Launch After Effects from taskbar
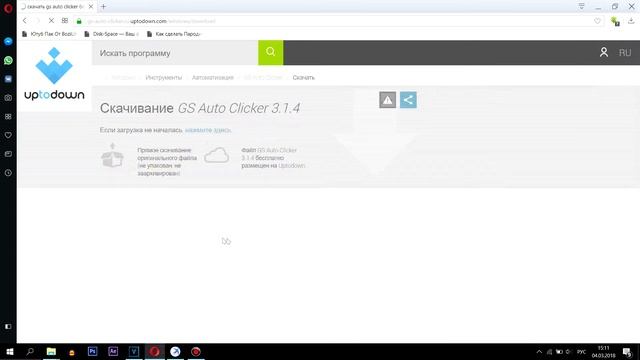 [x=113, y=352]
